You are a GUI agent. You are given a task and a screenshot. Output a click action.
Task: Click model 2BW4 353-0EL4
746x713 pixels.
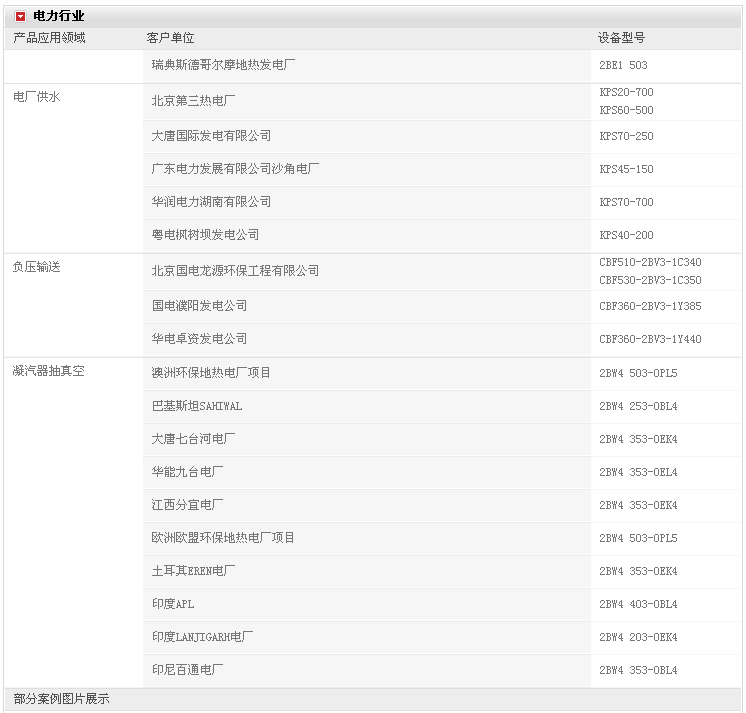(638, 472)
